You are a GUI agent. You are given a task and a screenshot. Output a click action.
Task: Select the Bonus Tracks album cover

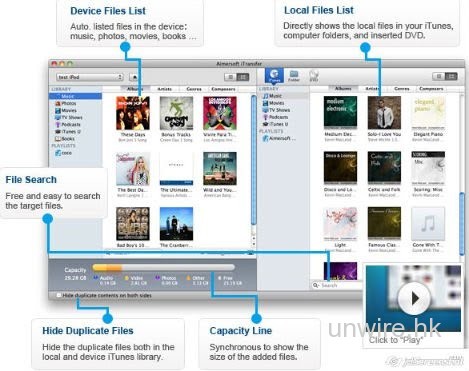tap(176, 113)
